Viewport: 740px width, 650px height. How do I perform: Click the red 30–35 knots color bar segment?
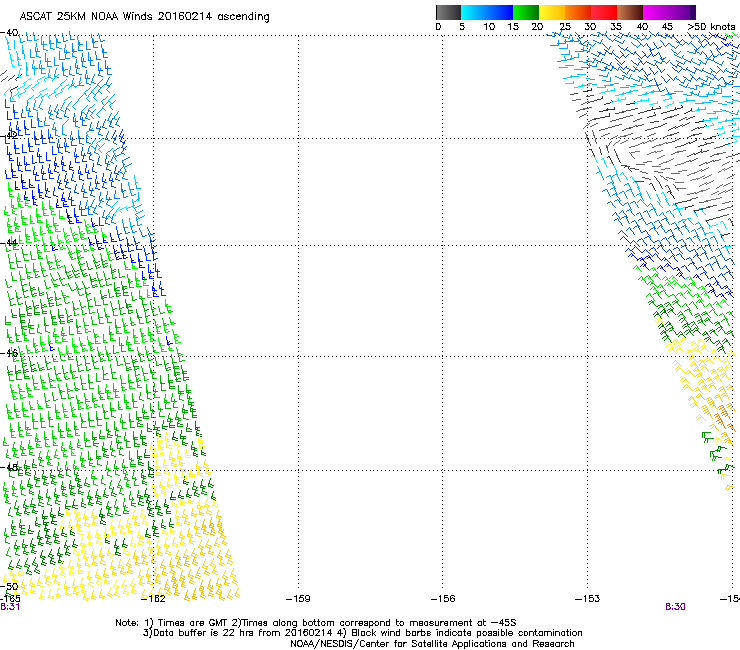tap(604, 12)
